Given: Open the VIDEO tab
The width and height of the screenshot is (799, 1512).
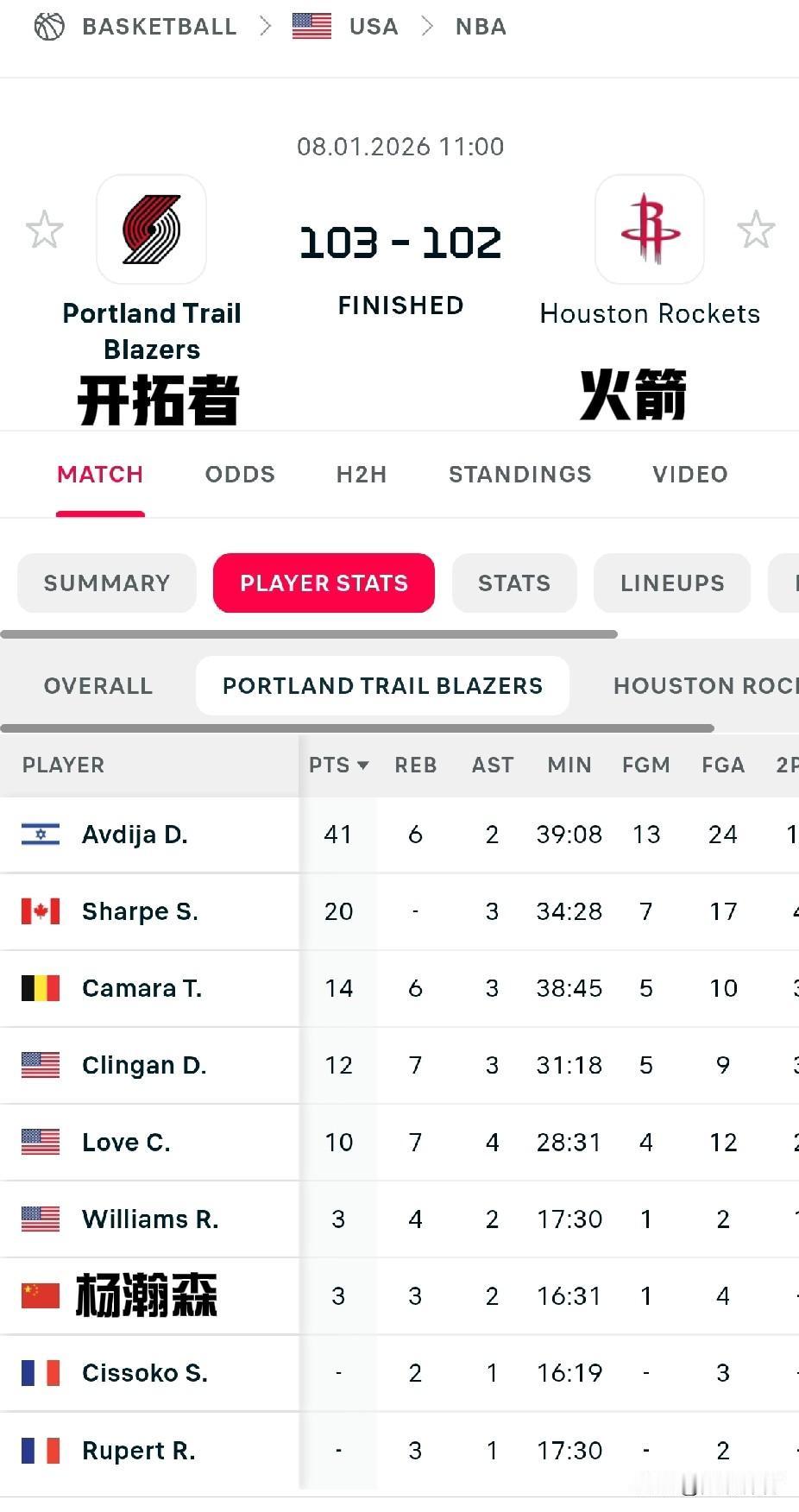Looking at the screenshot, I should pyautogui.click(x=689, y=474).
